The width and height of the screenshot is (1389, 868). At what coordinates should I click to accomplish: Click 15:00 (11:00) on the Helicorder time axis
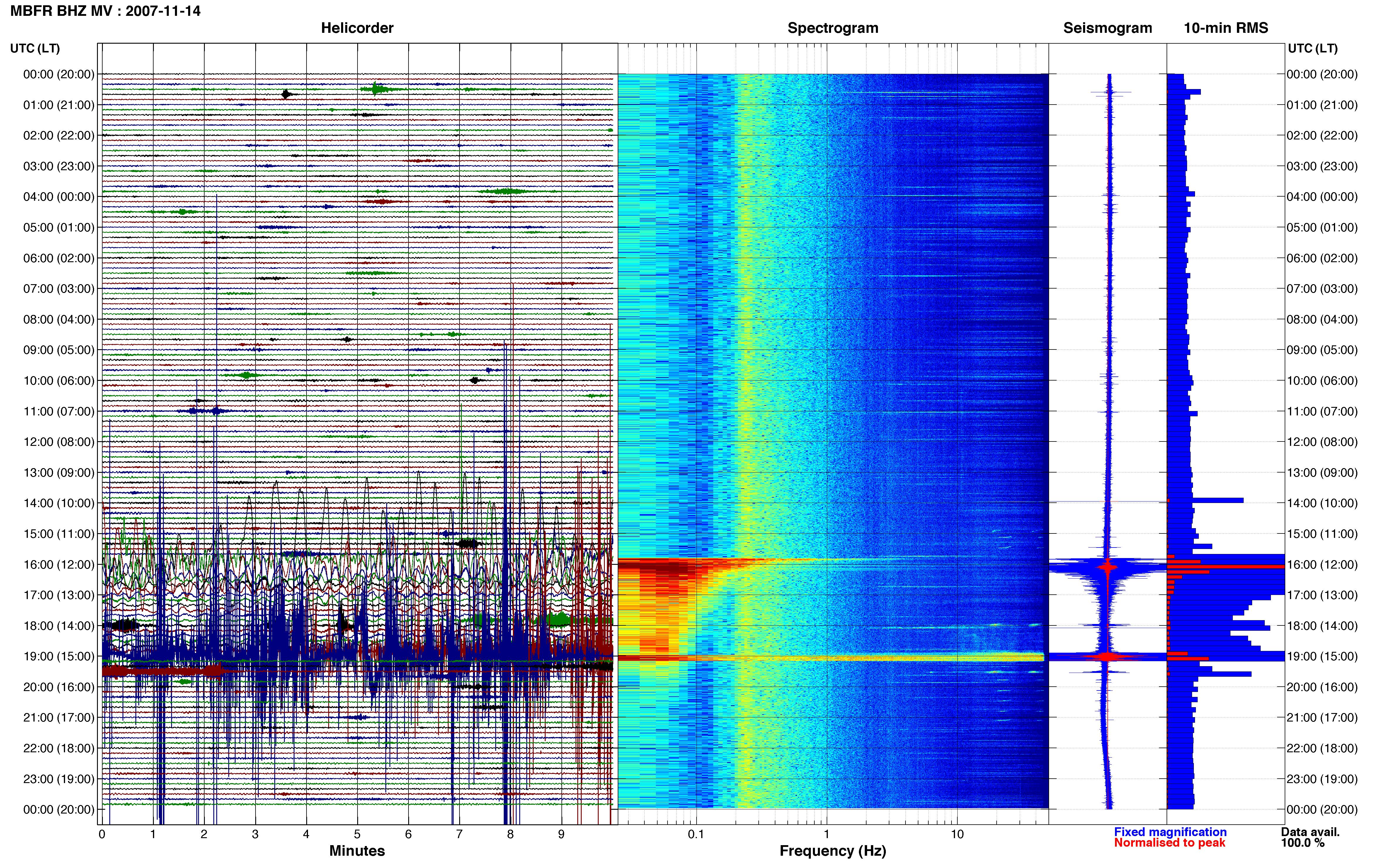[x=59, y=534]
